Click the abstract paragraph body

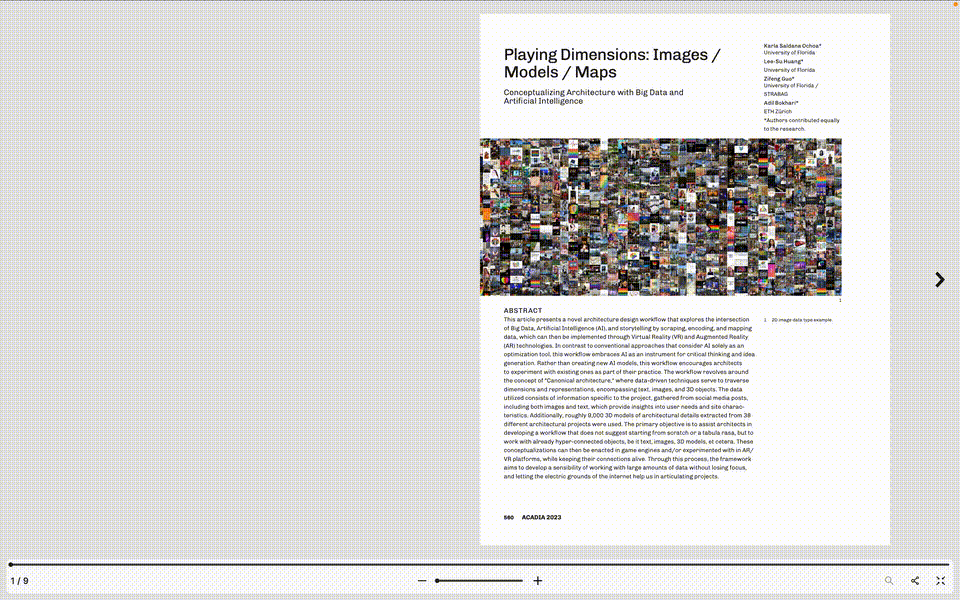[x=629, y=398]
